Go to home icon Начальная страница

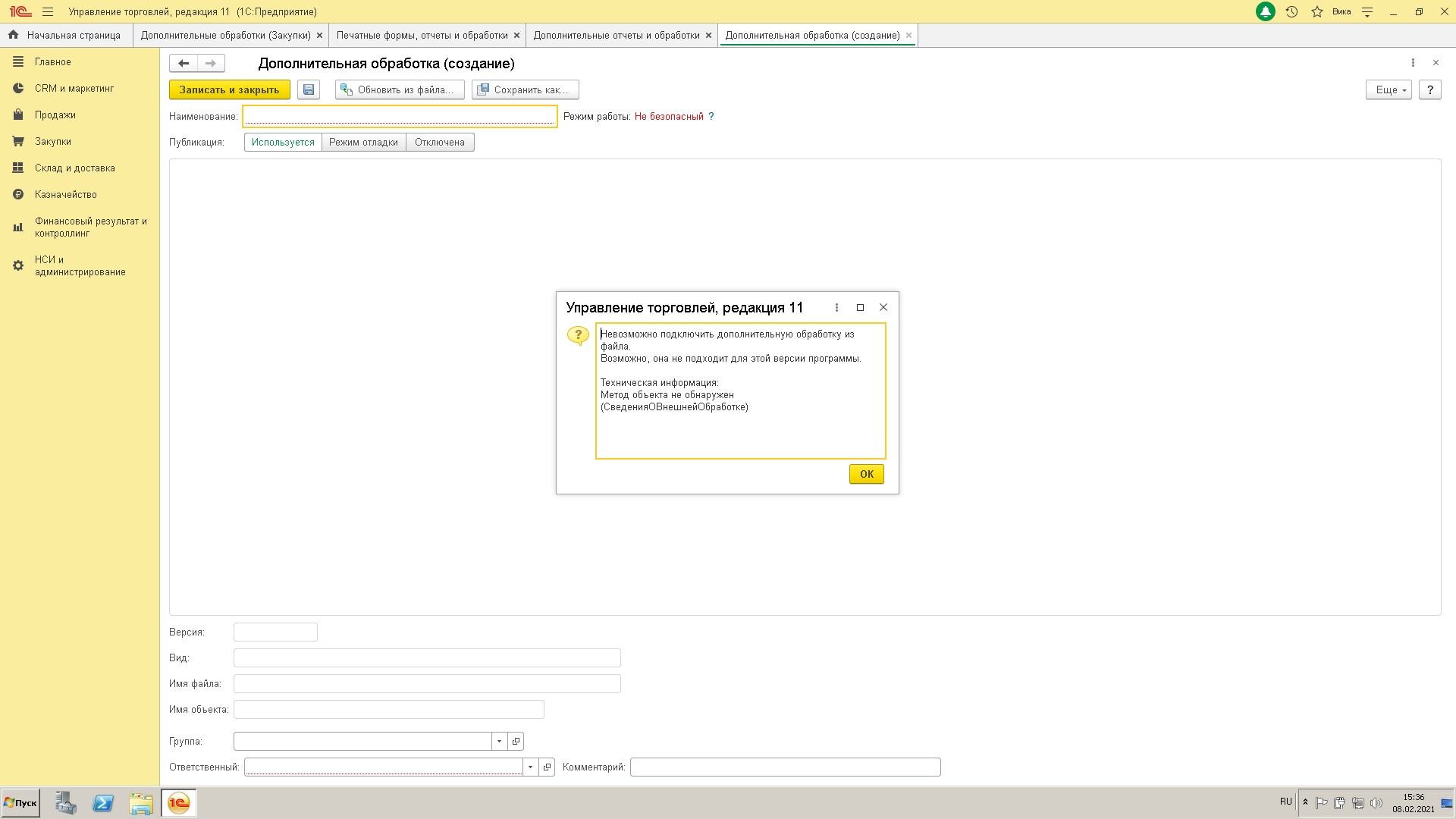(x=13, y=35)
